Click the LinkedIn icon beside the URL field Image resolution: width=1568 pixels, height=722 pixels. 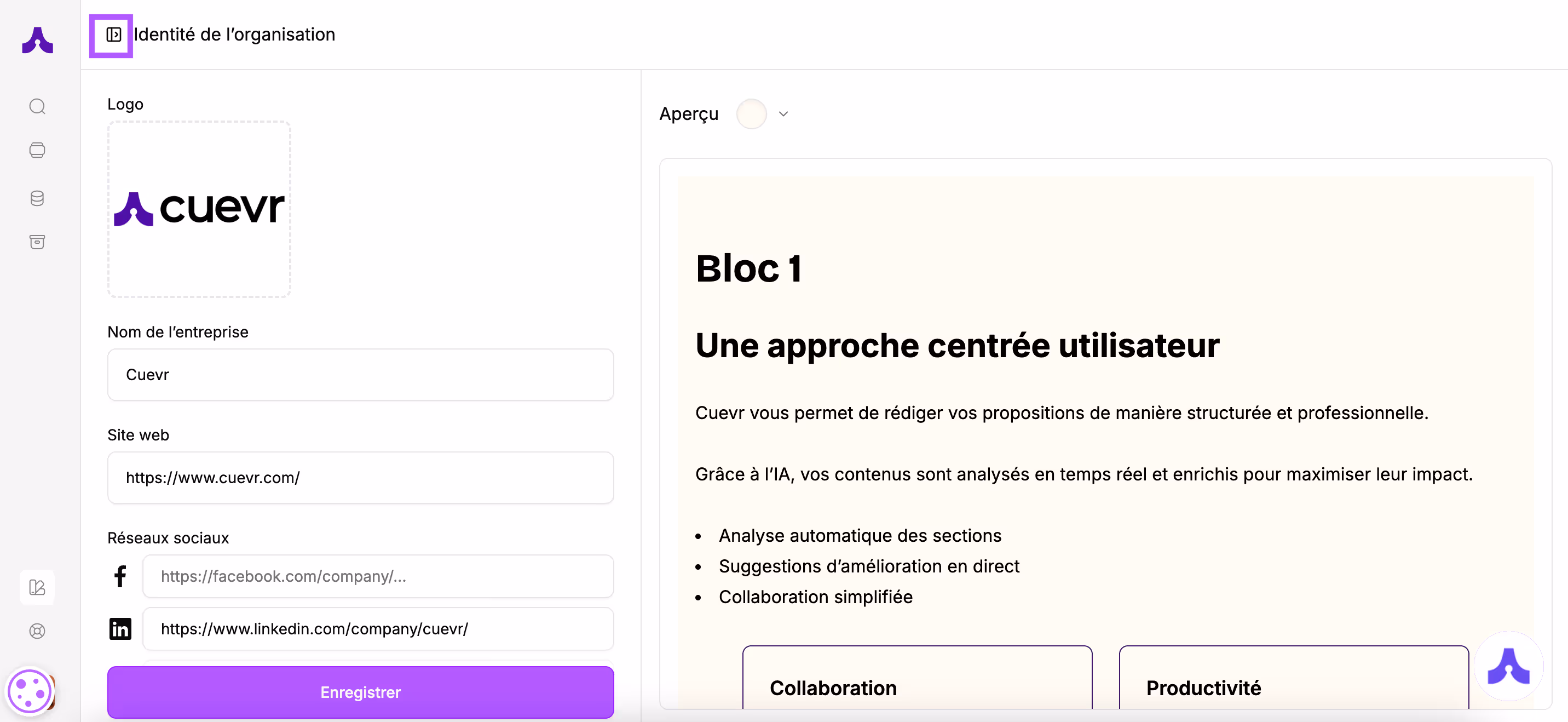120,628
